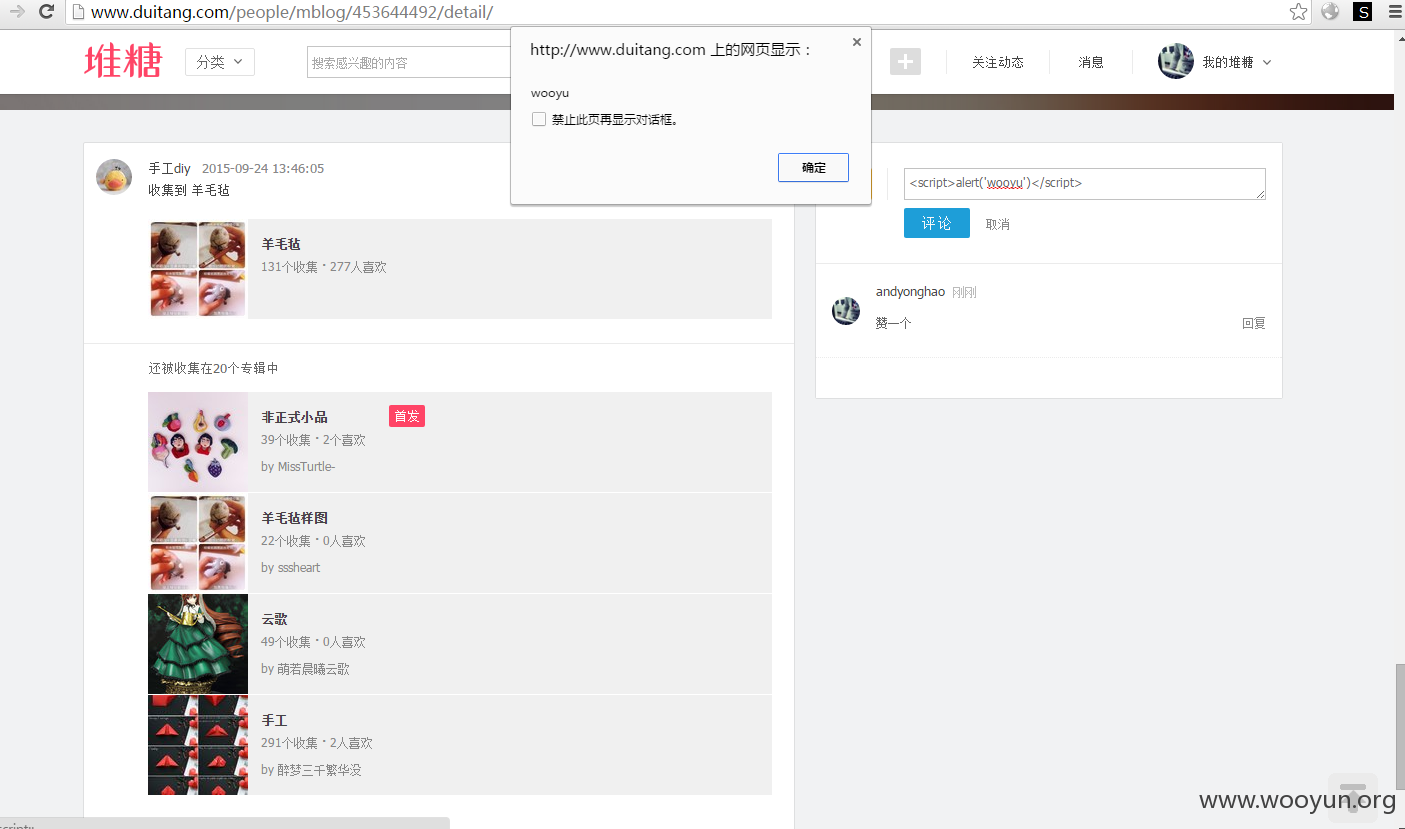
Task: Click the wooyu alert message text
Action: pos(550,93)
